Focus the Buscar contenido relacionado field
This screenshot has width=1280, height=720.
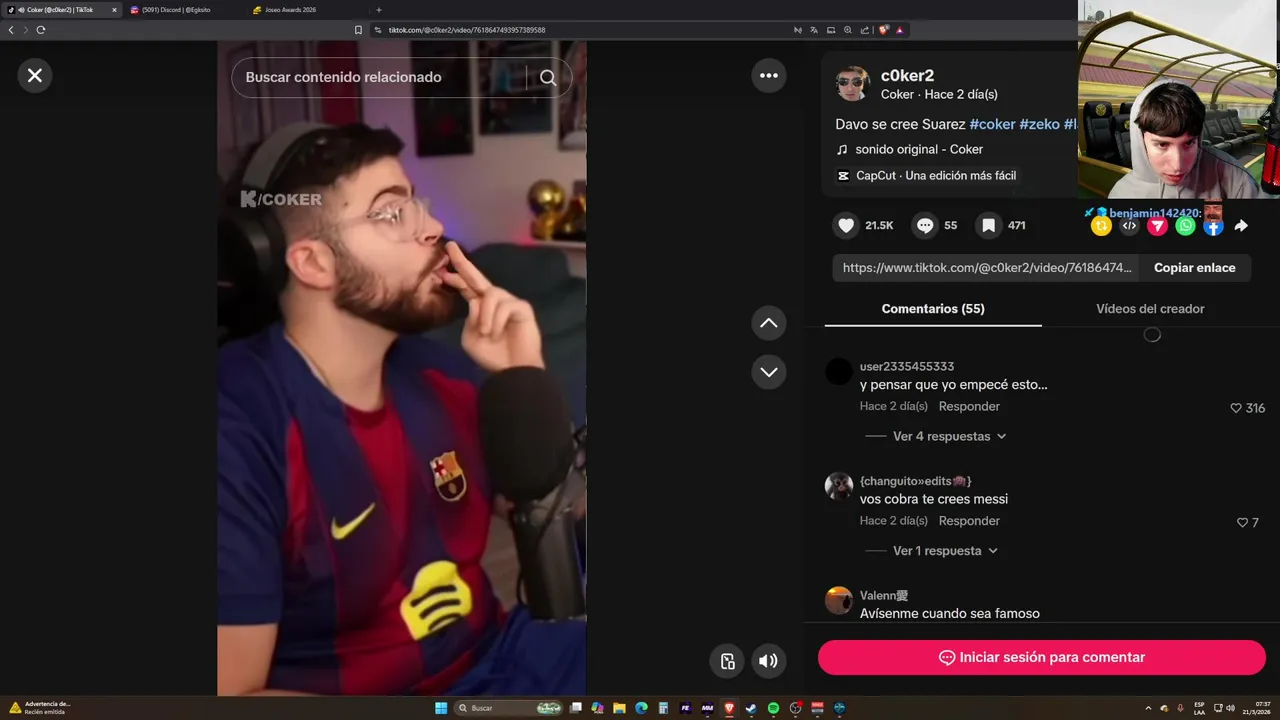pyautogui.click(x=380, y=77)
